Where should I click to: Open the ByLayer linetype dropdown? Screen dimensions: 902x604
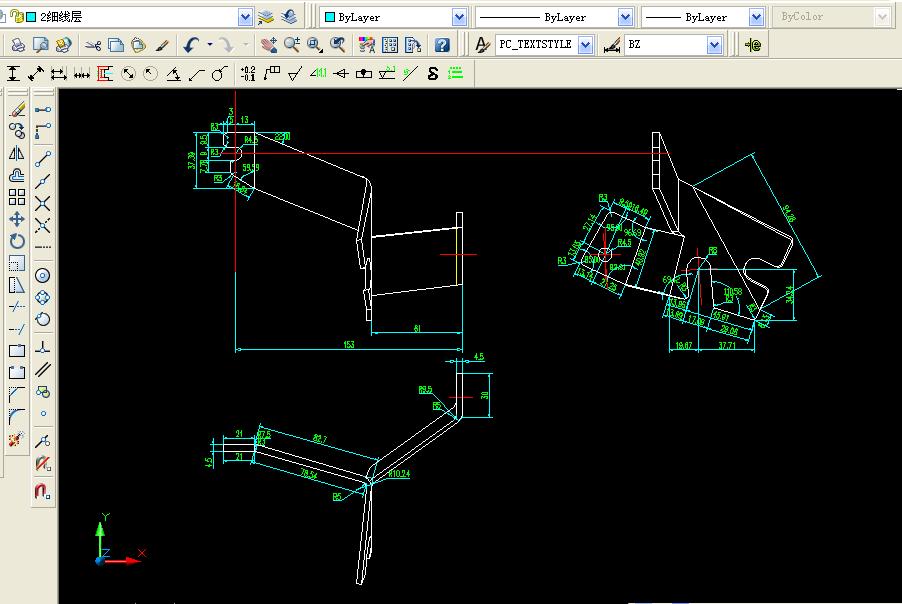click(625, 17)
